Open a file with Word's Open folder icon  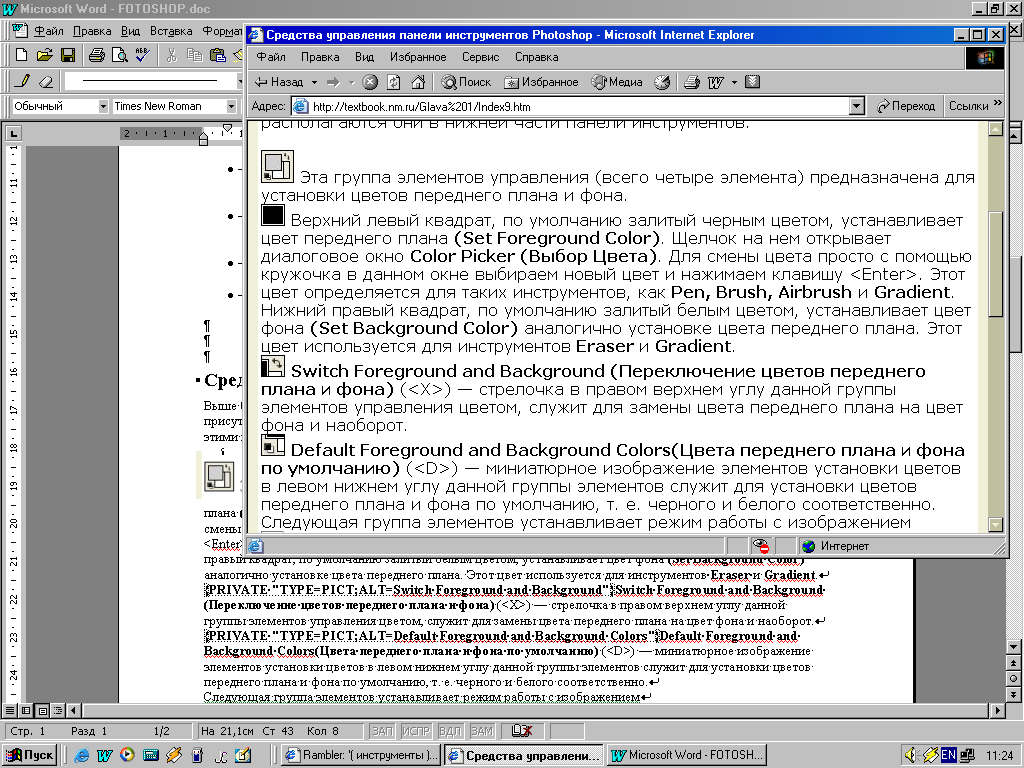[44, 56]
